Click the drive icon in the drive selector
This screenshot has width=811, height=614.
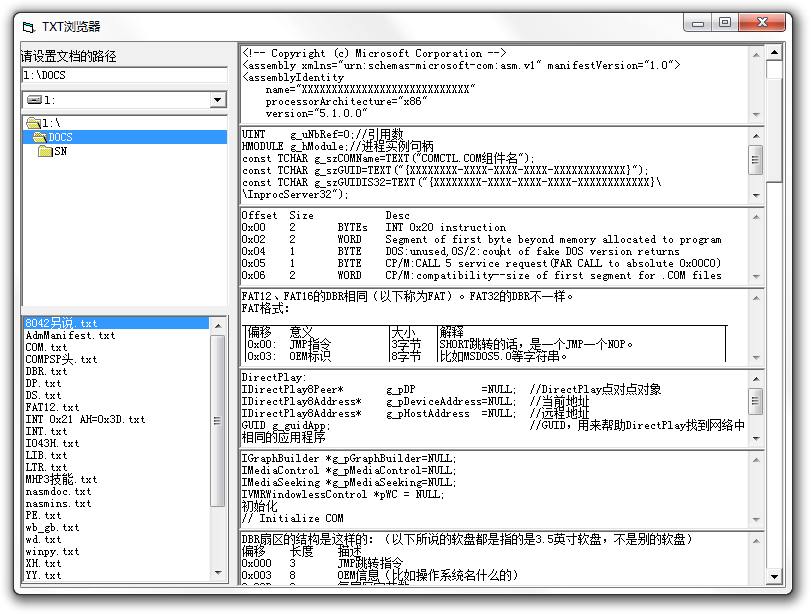(34, 100)
